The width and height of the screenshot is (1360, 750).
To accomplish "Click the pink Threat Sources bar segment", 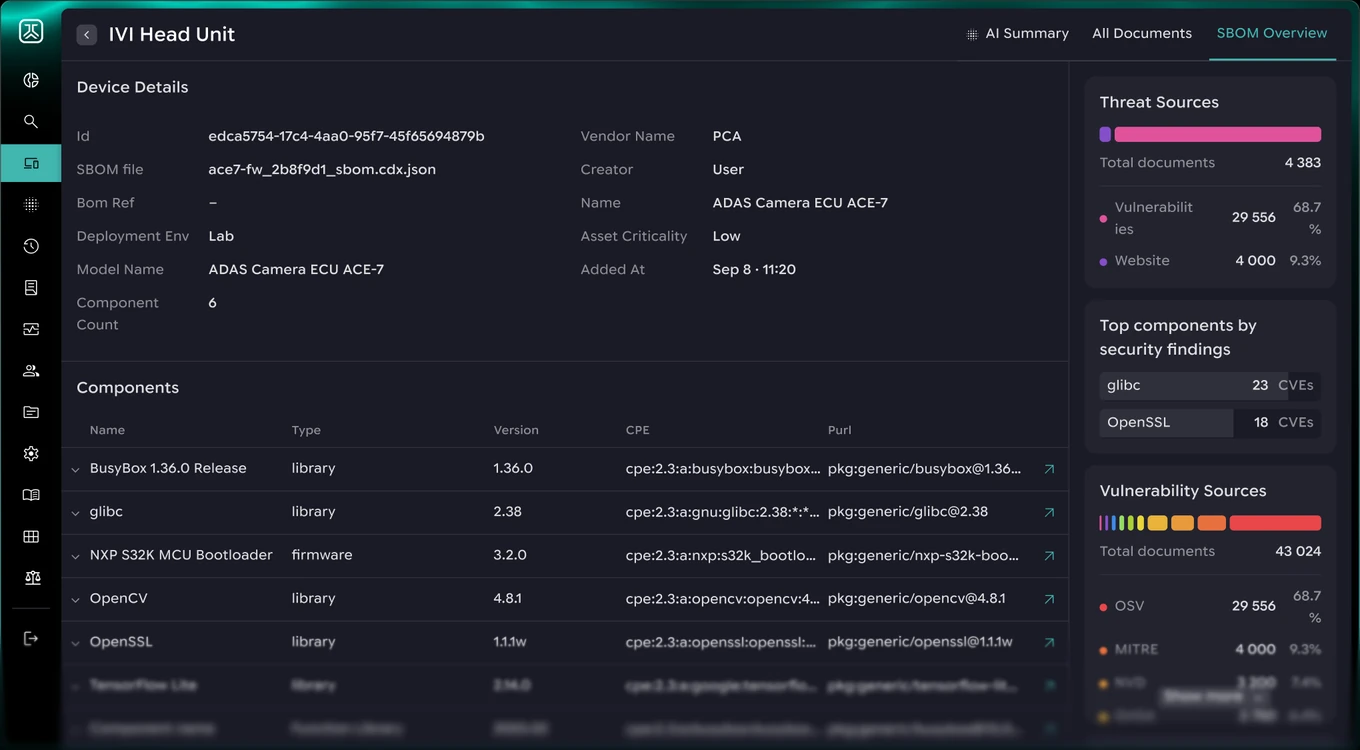I will [x=1217, y=134].
